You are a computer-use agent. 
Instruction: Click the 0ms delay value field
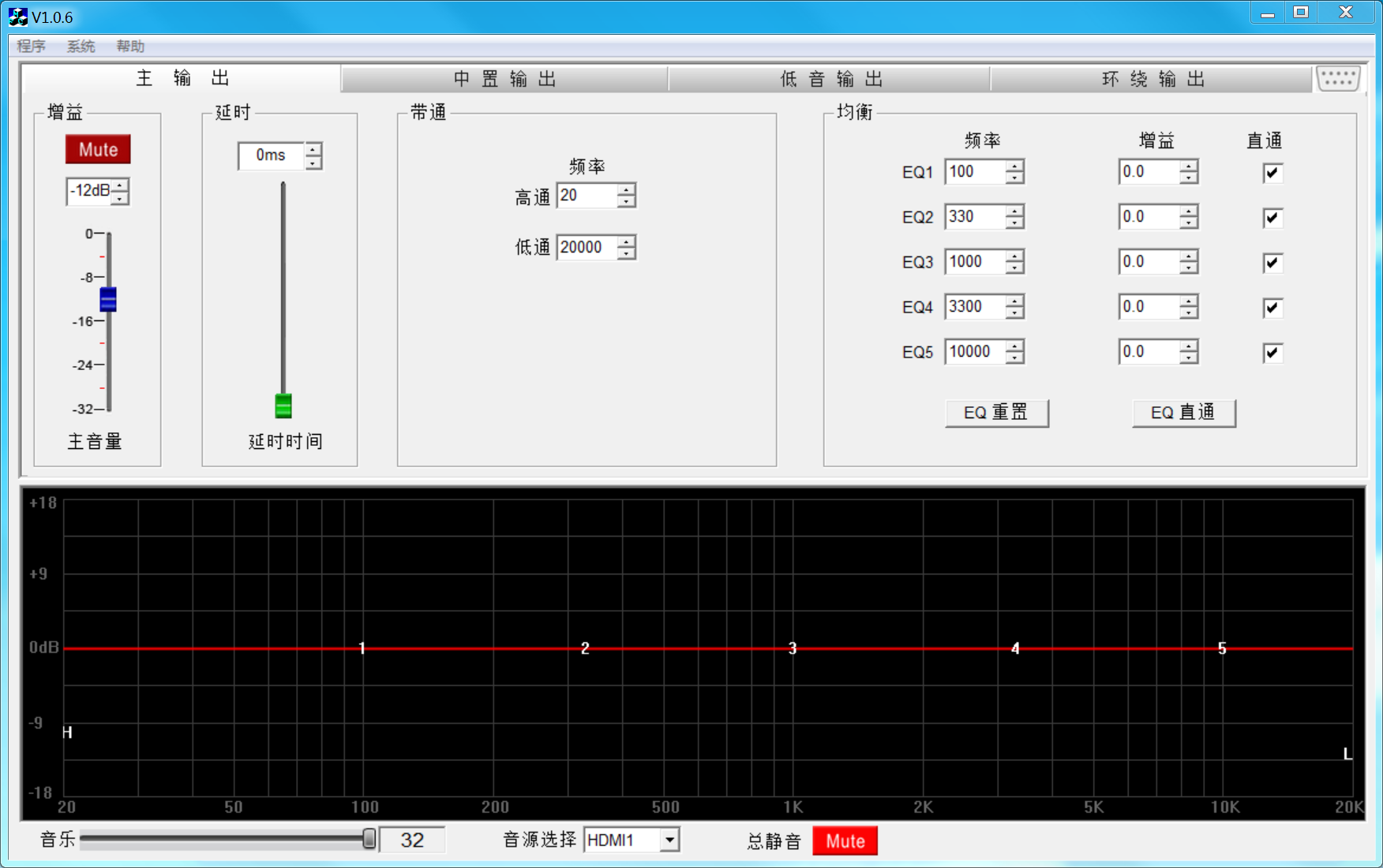(x=272, y=155)
